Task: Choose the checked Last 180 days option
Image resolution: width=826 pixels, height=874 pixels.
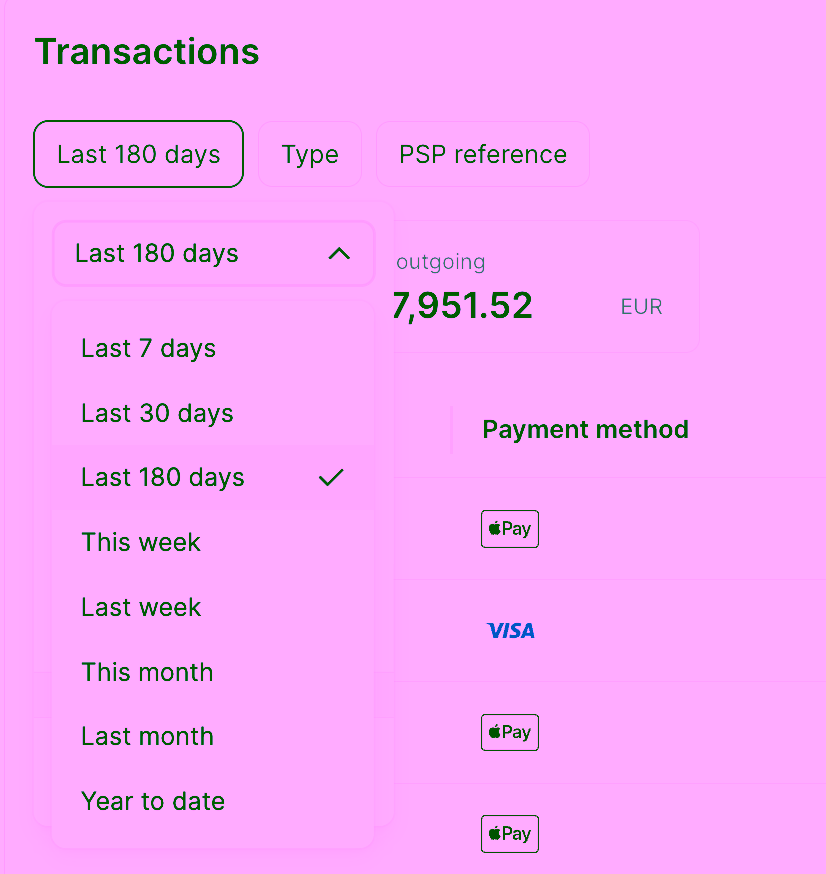Action: pyautogui.click(x=212, y=478)
